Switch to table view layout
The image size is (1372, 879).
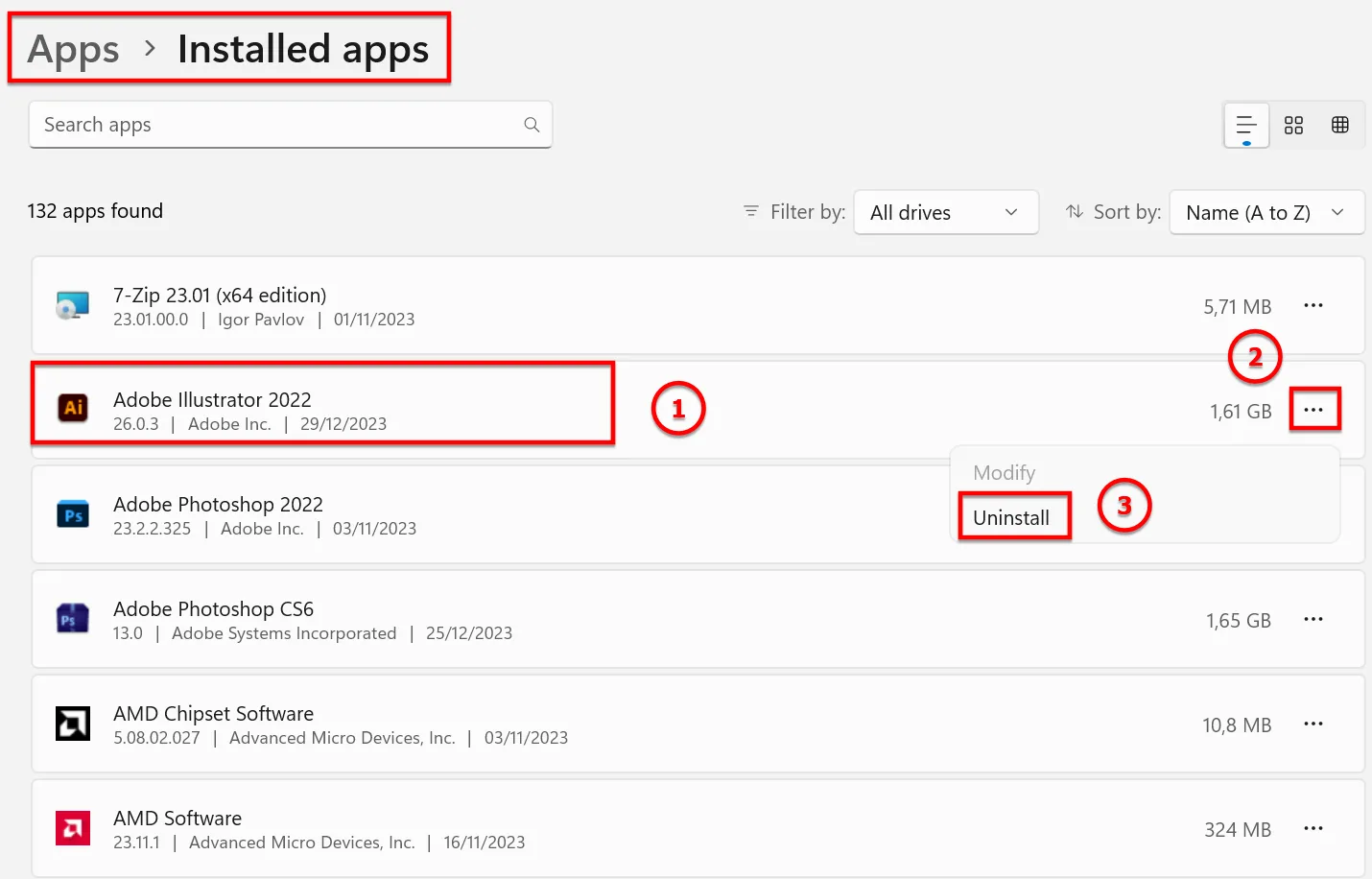point(1340,125)
